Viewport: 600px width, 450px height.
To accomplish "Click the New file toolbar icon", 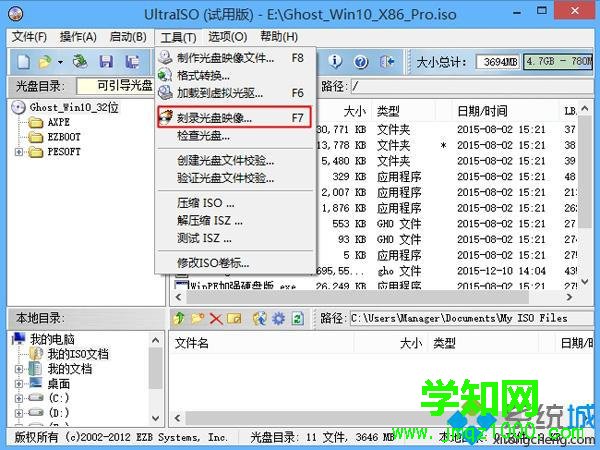I will tap(23, 62).
